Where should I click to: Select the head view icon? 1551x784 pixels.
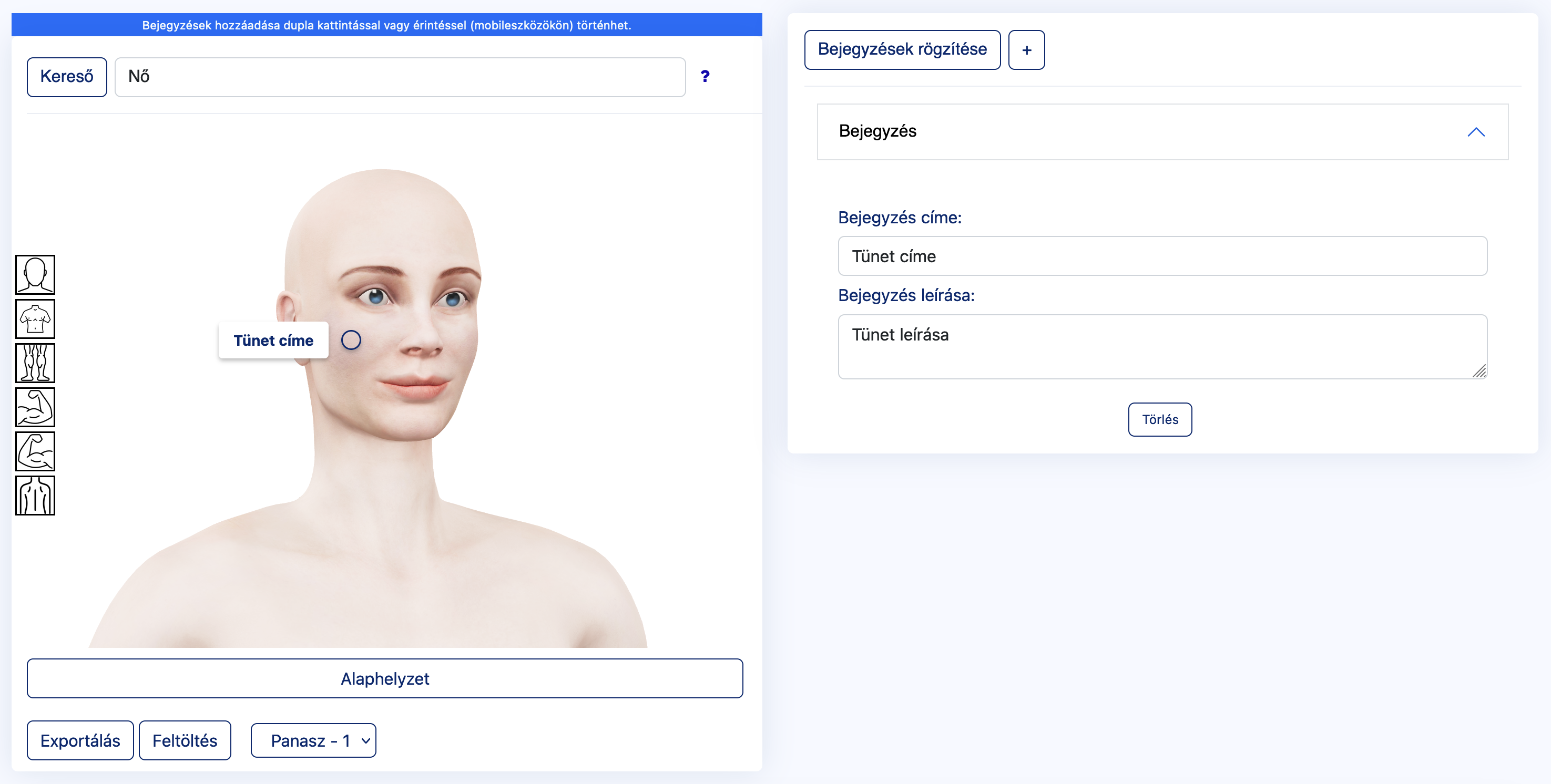pyautogui.click(x=35, y=275)
